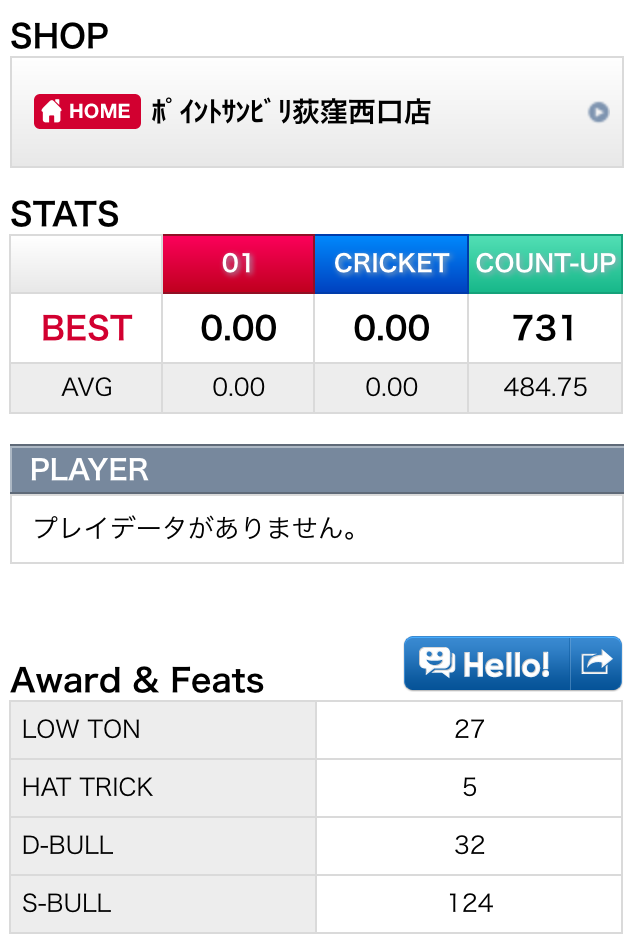The width and height of the screenshot is (633, 948).
Task: Click the share arrow icon beside Hello!
Action: (596, 663)
